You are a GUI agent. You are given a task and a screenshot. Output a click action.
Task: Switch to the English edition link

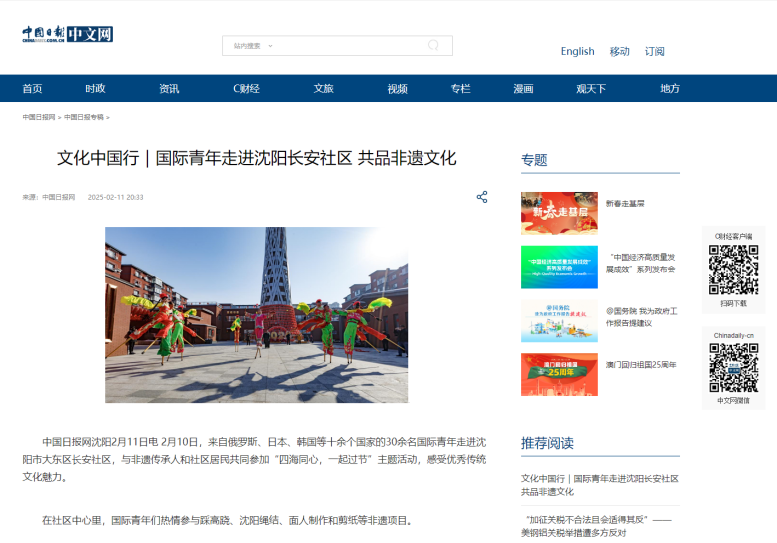coord(577,52)
